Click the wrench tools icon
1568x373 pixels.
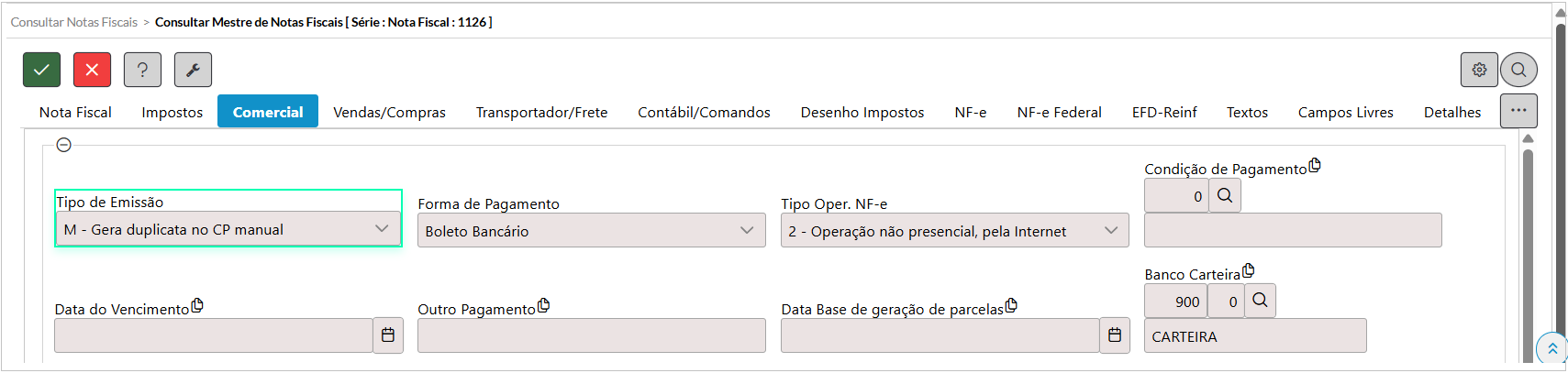(193, 70)
